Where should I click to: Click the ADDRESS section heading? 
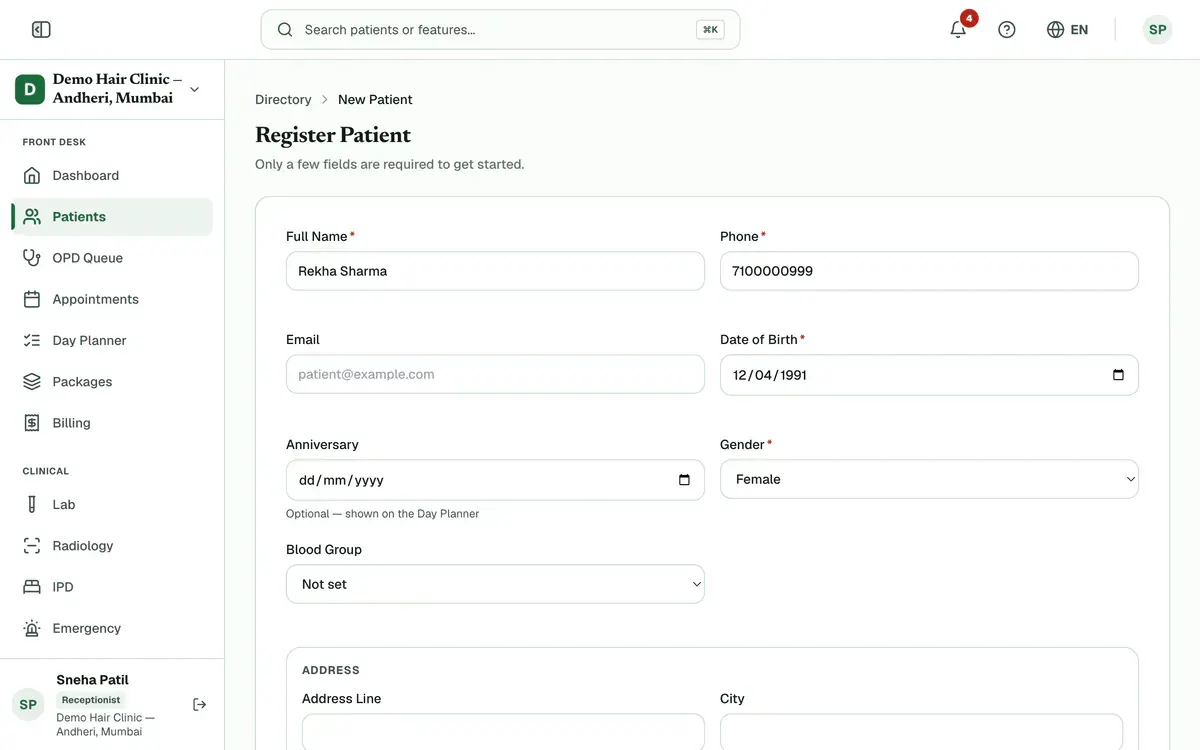pos(331,670)
